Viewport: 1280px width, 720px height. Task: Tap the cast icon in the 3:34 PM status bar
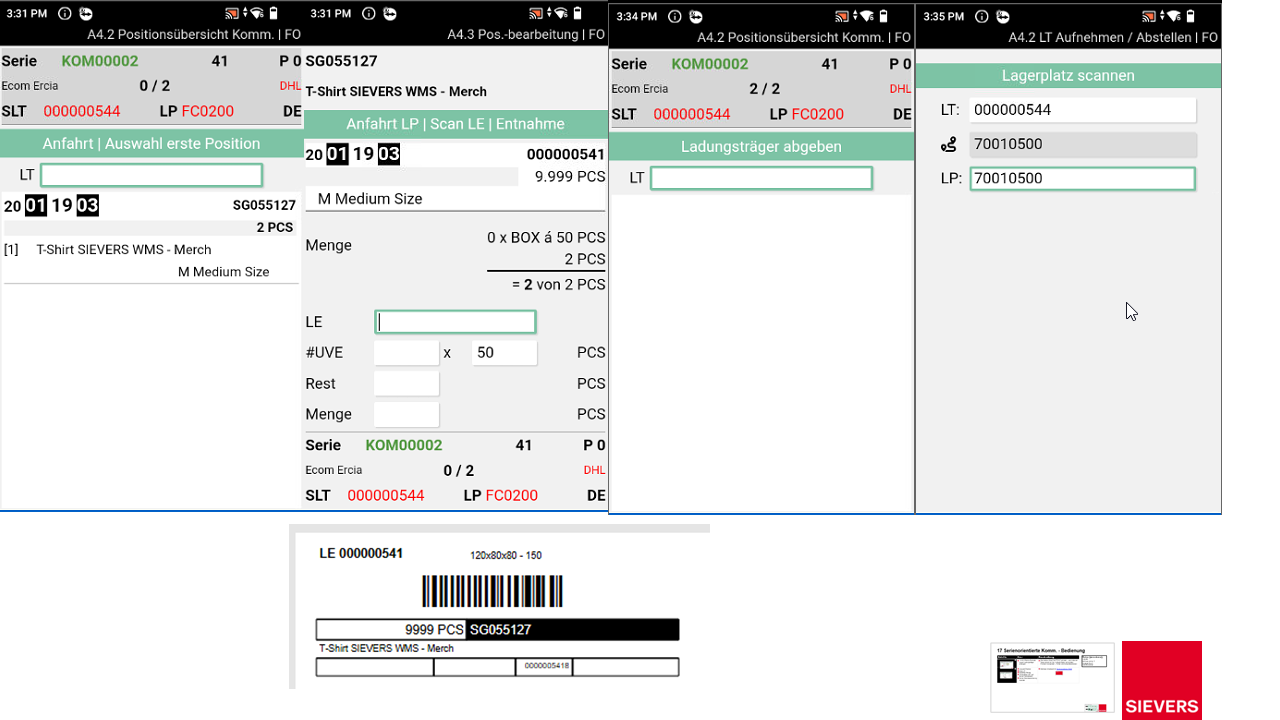click(840, 16)
